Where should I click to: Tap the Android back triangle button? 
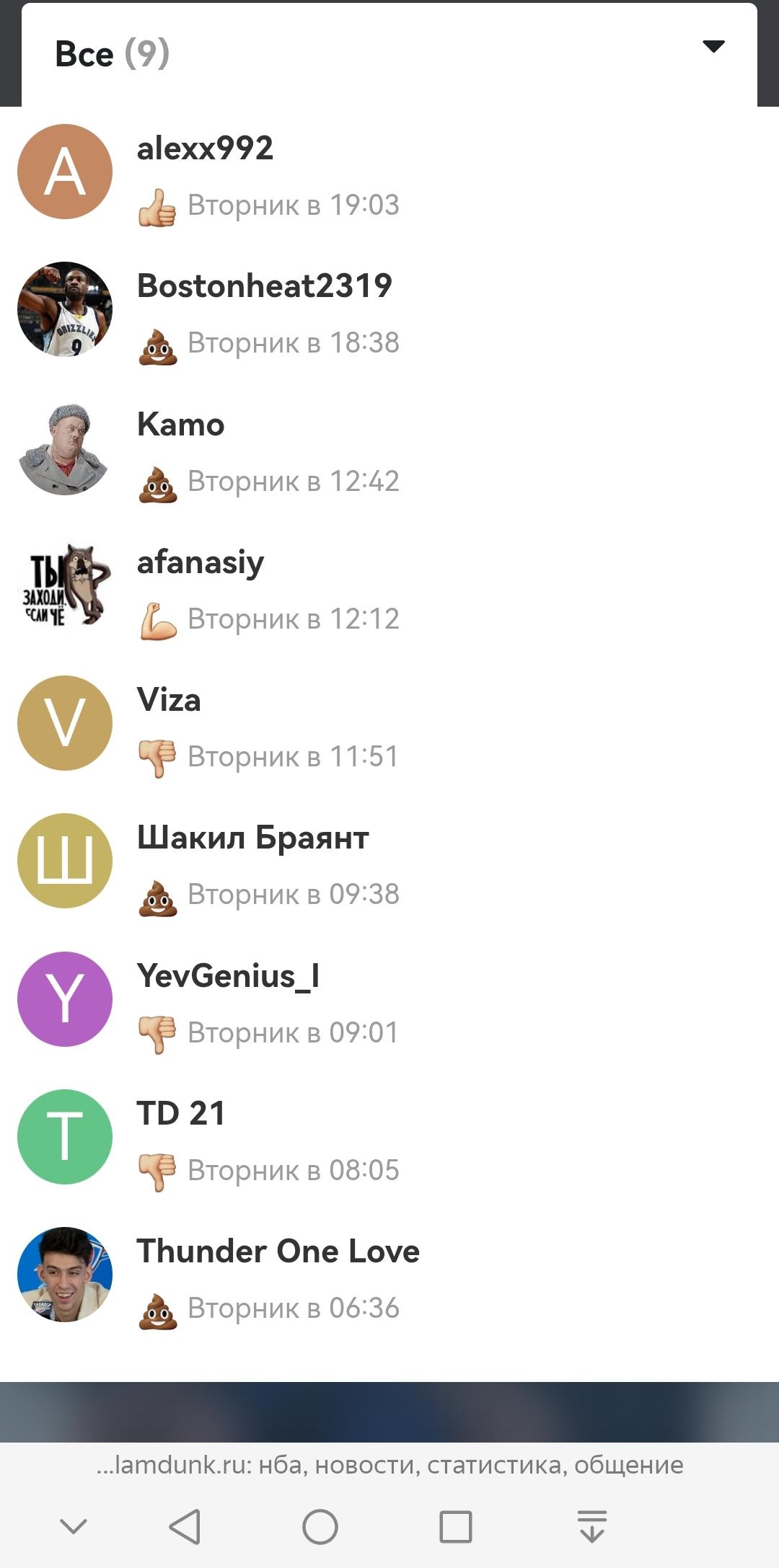185,1526
